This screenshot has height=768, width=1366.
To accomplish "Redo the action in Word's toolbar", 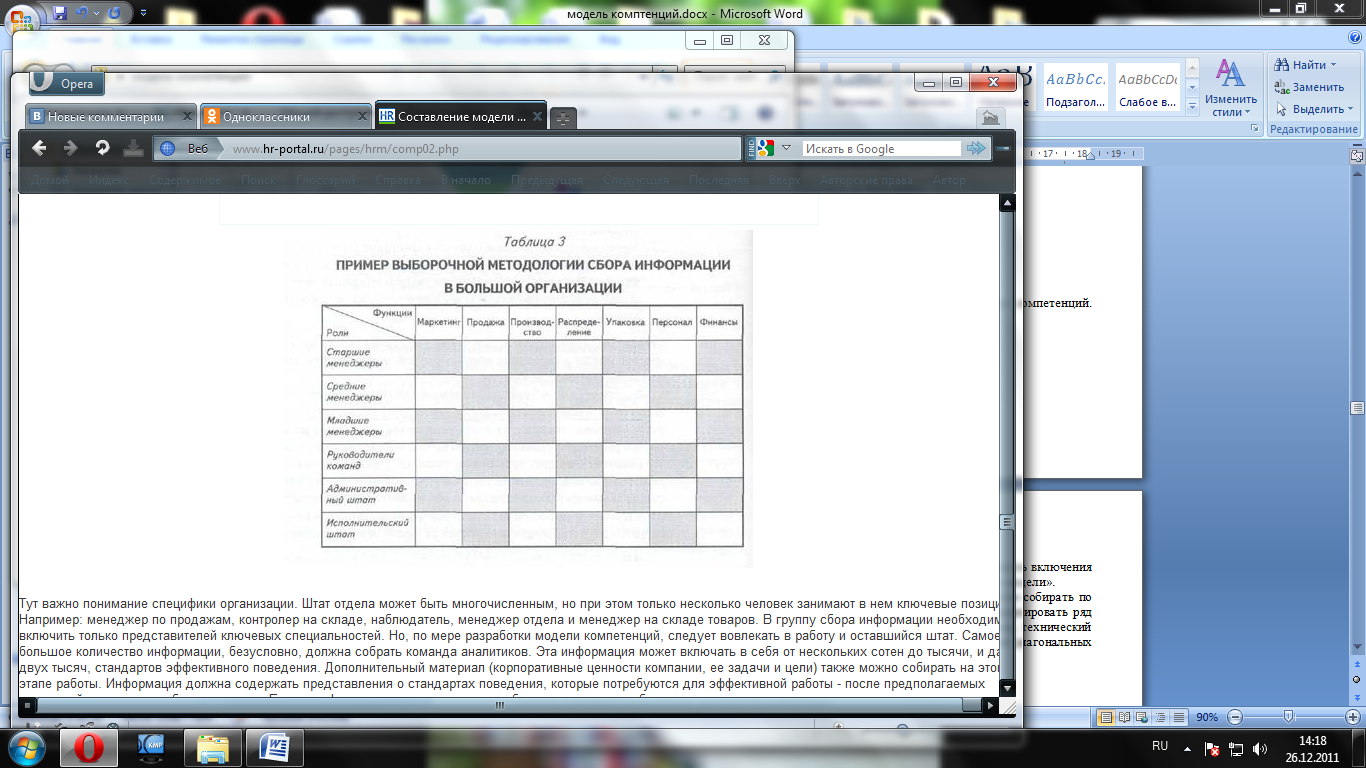I will (115, 13).
